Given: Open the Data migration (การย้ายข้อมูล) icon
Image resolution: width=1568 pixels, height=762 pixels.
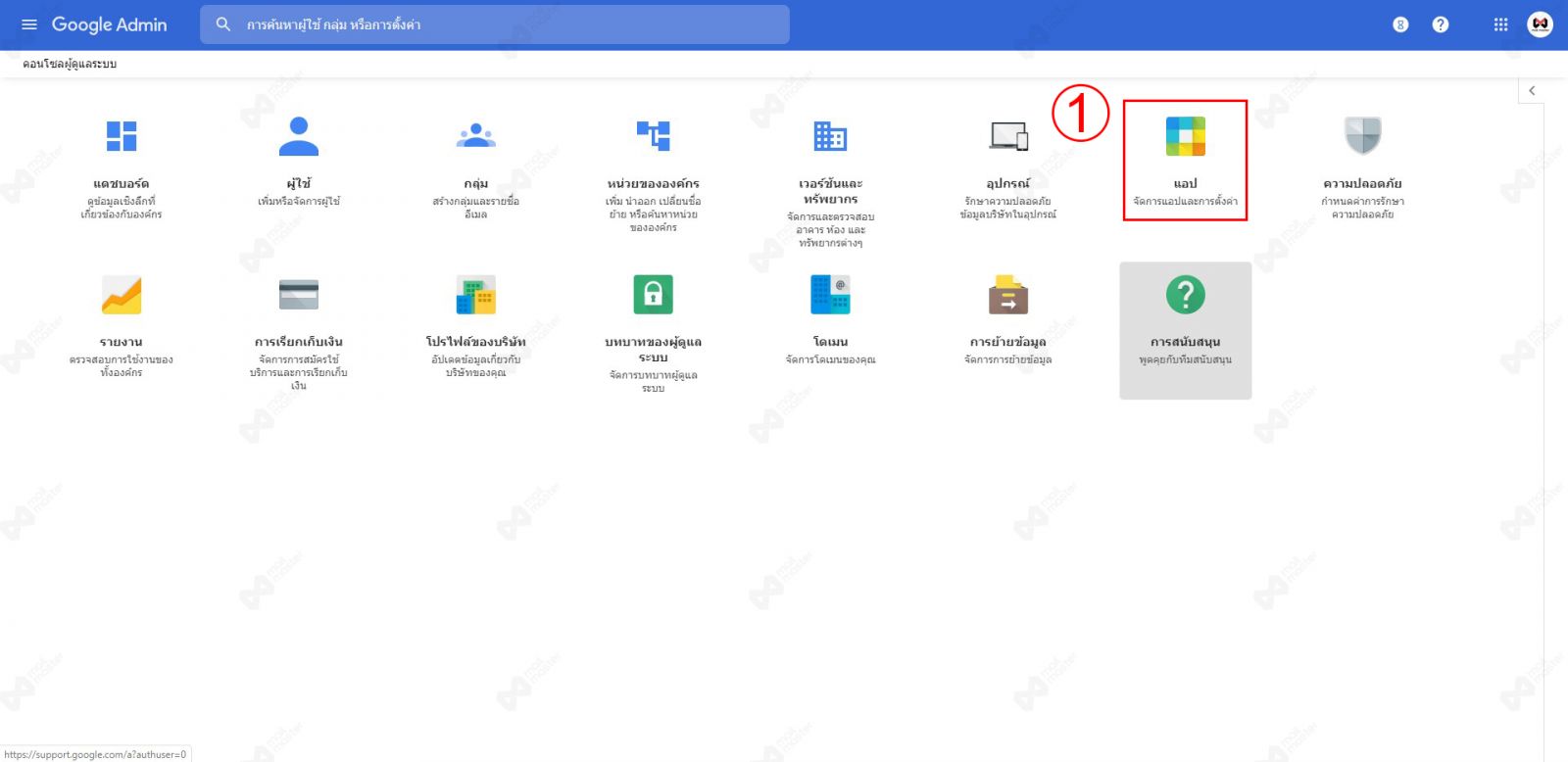Looking at the screenshot, I should (x=1008, y=295).
